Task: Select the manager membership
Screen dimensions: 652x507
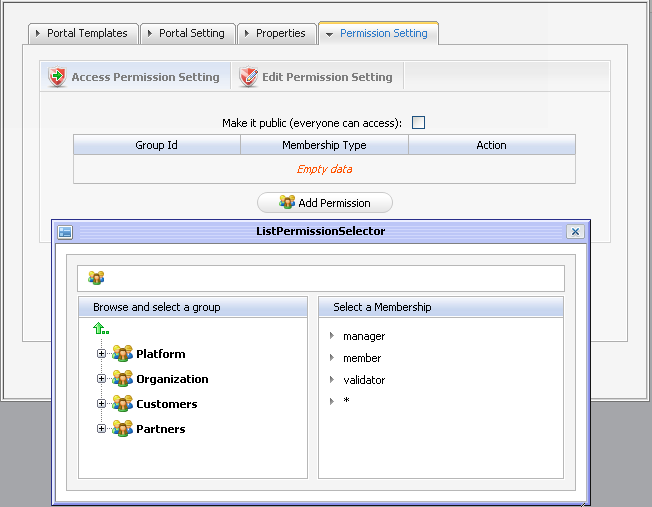Action: pos(363,337)
